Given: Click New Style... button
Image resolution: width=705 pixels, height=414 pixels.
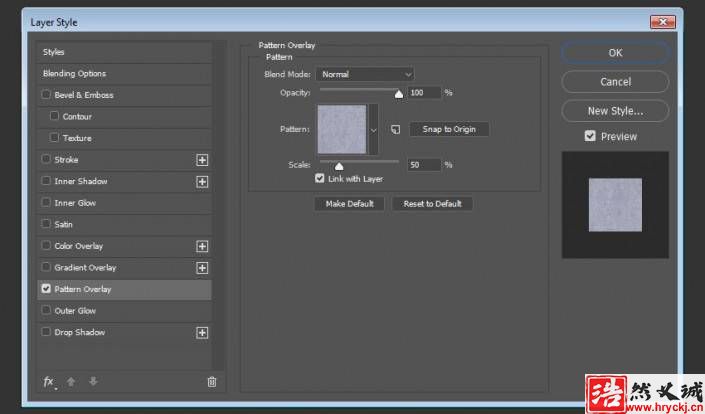Looking at the screenshot, I should tap(615, 111).
